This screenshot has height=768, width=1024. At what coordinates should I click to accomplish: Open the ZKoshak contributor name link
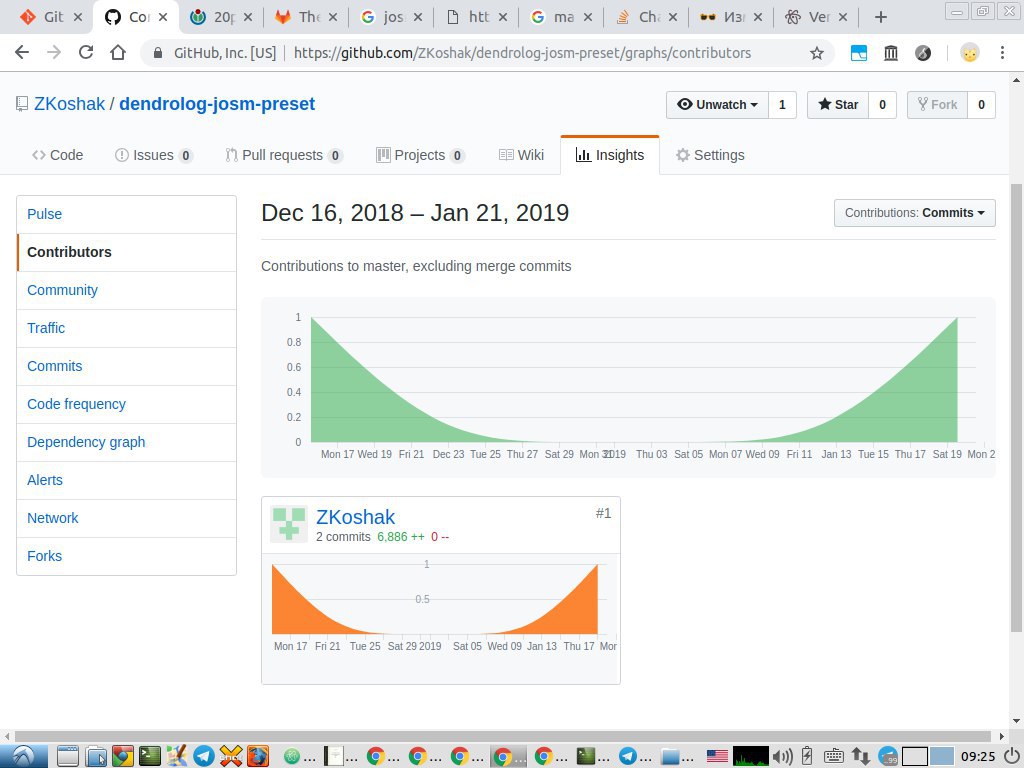click(x=355, y=517)
